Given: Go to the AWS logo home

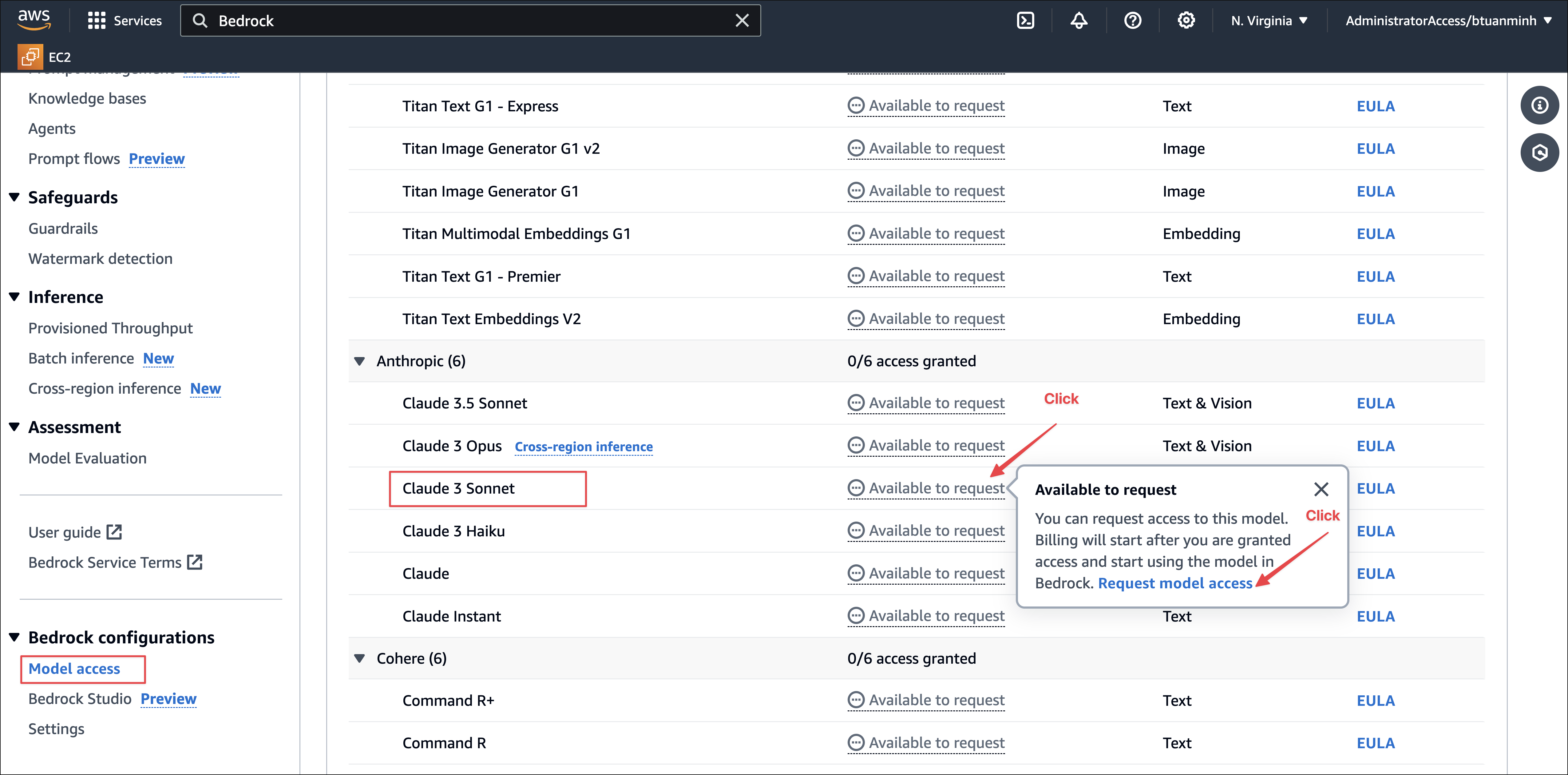Looking at the screenshot, I should (34, 19).
